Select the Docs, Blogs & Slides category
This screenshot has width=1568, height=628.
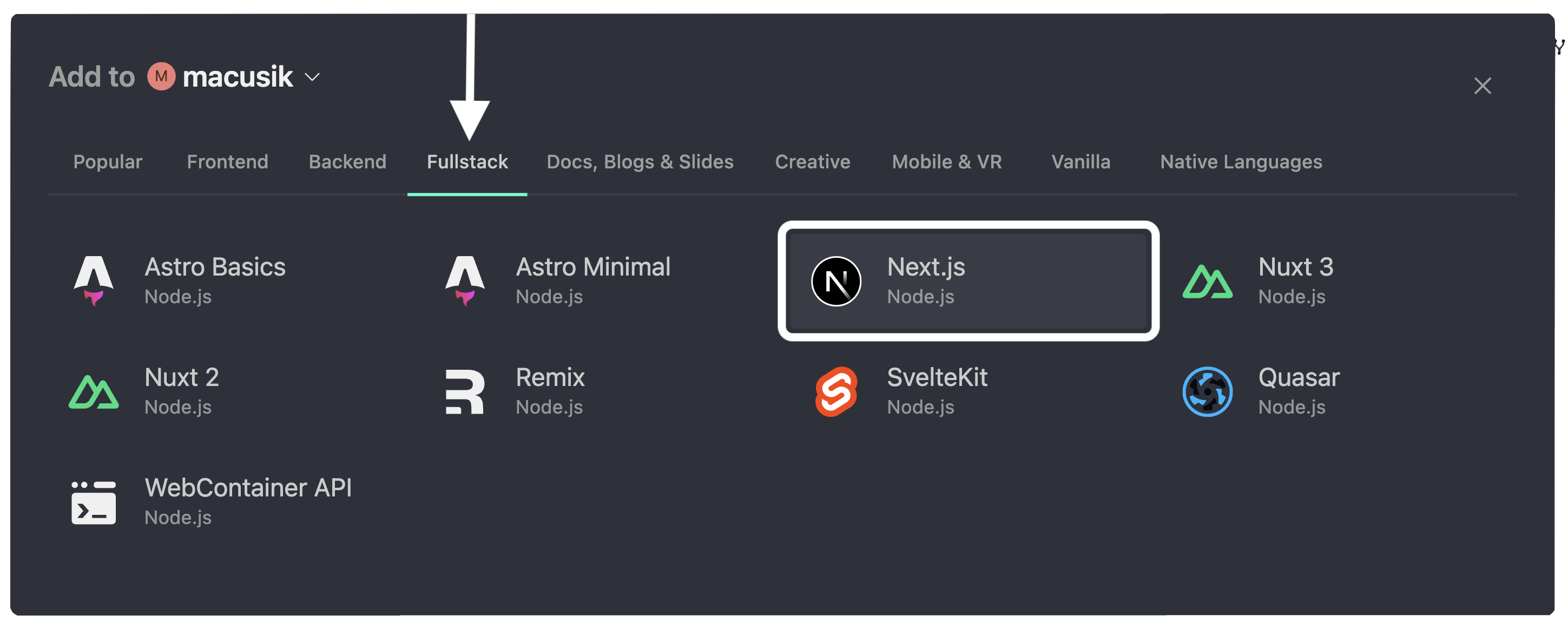(x=640, y=161)
